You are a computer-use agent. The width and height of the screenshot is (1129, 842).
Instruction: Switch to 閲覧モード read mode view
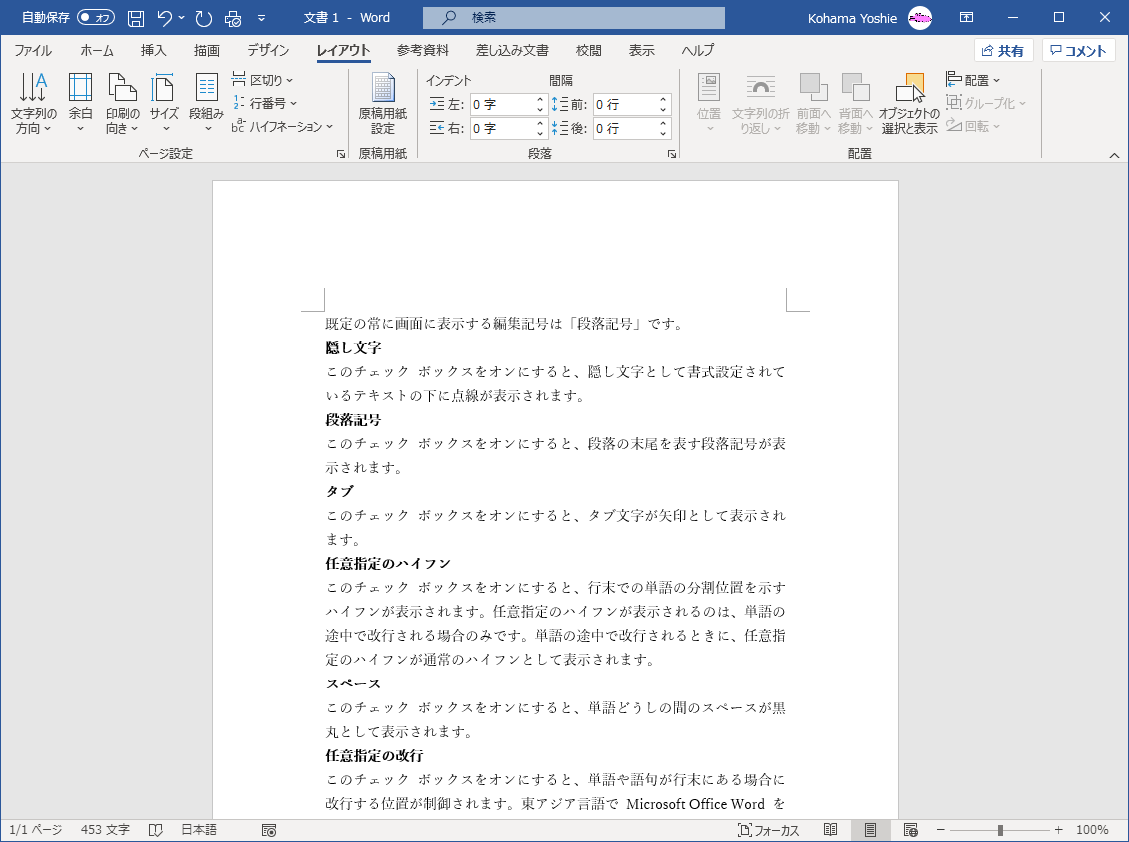(830, 830)
